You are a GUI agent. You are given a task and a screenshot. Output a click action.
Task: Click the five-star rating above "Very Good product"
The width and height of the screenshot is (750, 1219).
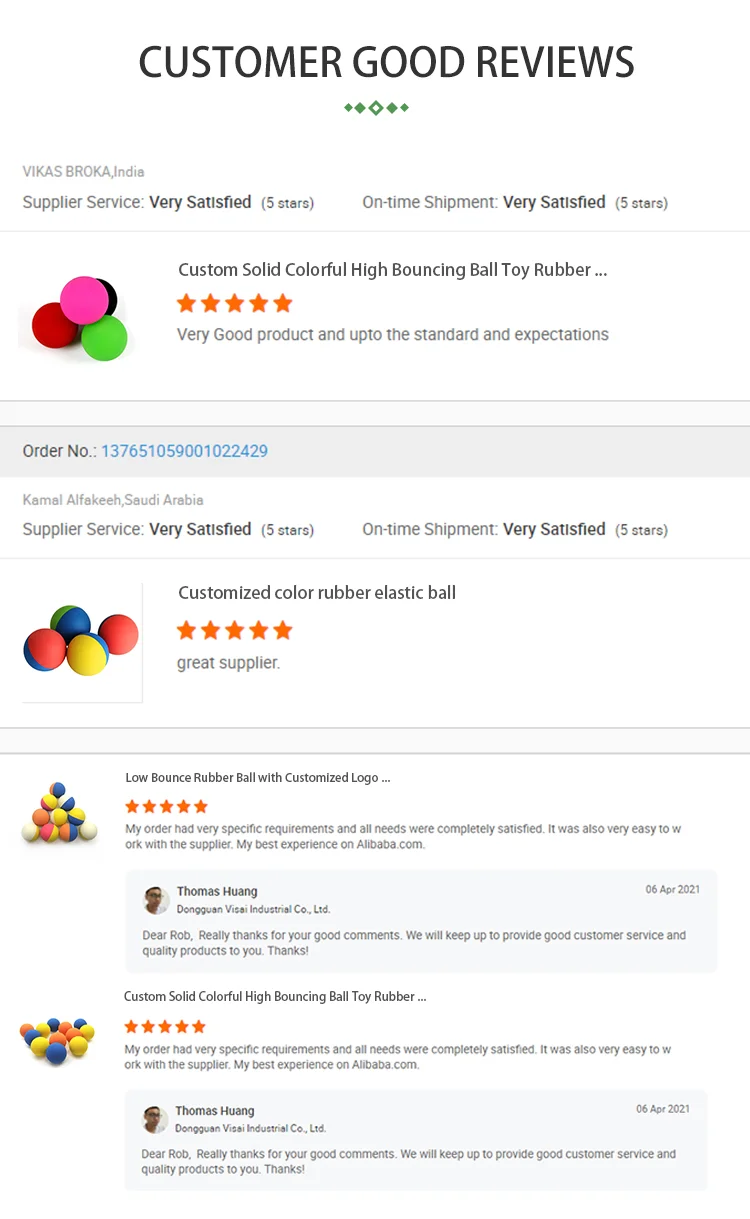pyautogui.click(x=234, y=303)
